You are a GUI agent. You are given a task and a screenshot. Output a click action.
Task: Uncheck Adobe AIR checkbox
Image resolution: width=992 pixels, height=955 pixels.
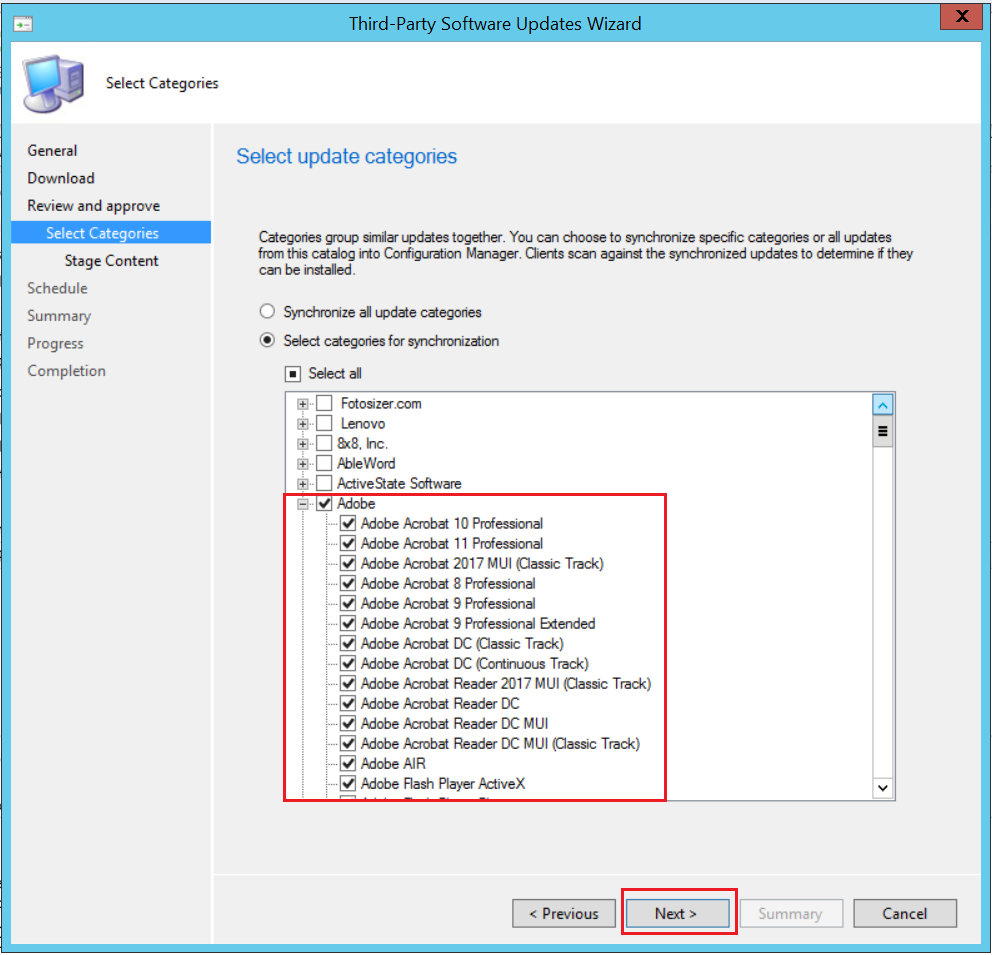[348, 763]
